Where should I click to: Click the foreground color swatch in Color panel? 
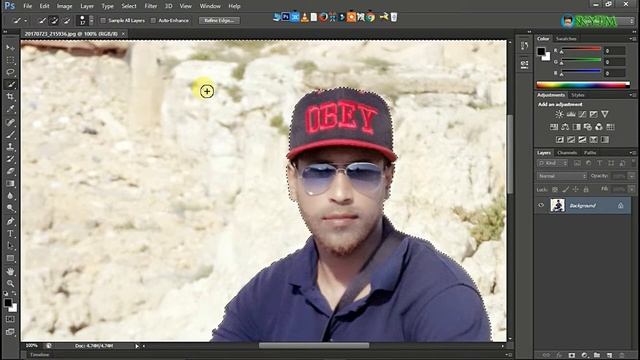[541, 51]
